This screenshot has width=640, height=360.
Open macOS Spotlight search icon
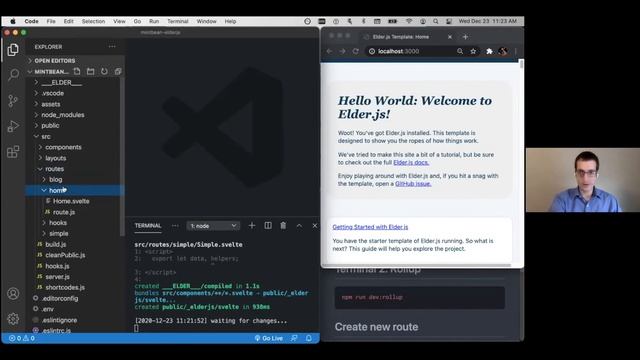point(436,21)
